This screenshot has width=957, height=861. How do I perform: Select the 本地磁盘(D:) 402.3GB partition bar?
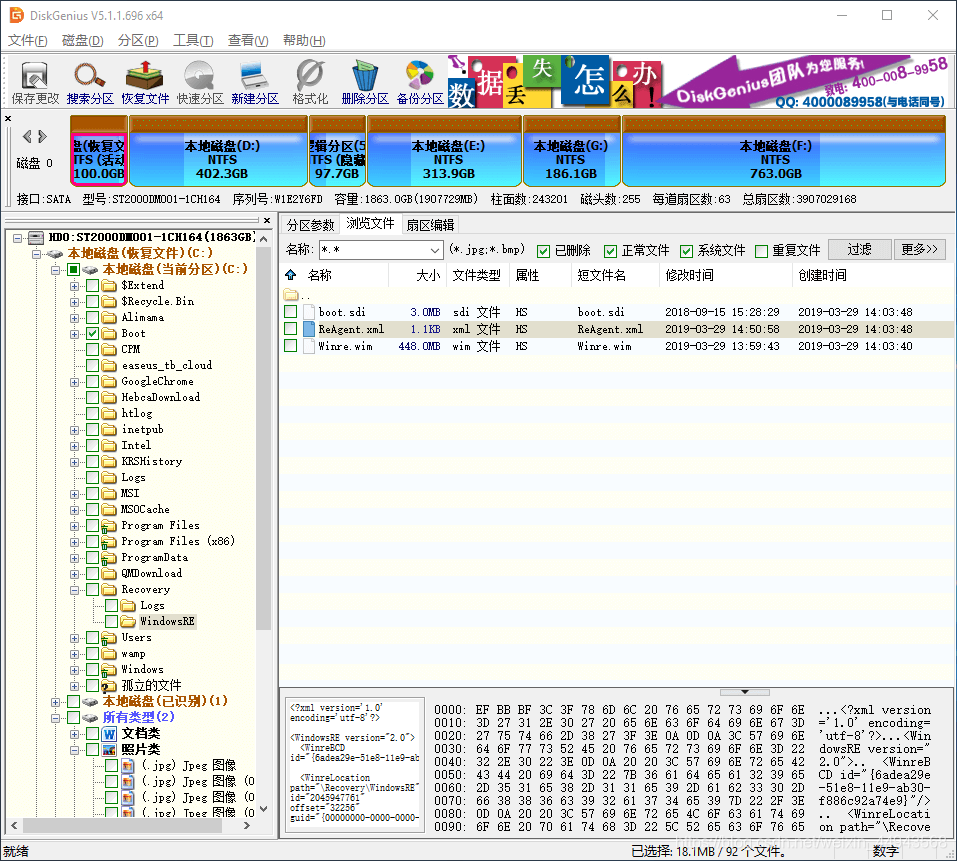218,151
